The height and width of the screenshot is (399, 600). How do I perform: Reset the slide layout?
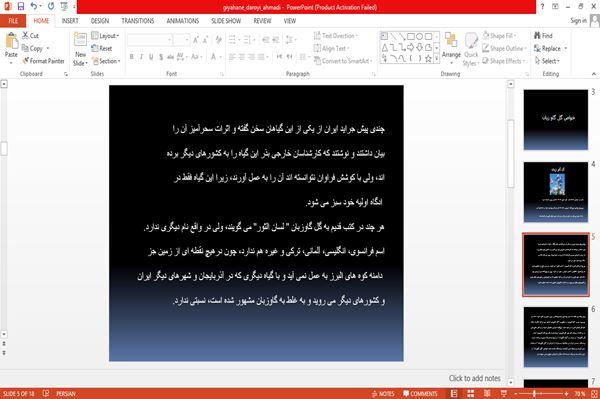[x=102, y=49]
